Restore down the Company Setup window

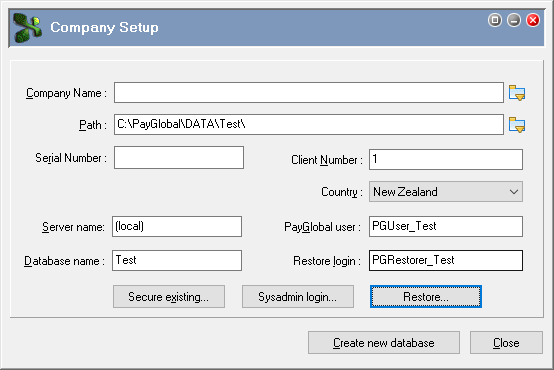click(495, 20)
